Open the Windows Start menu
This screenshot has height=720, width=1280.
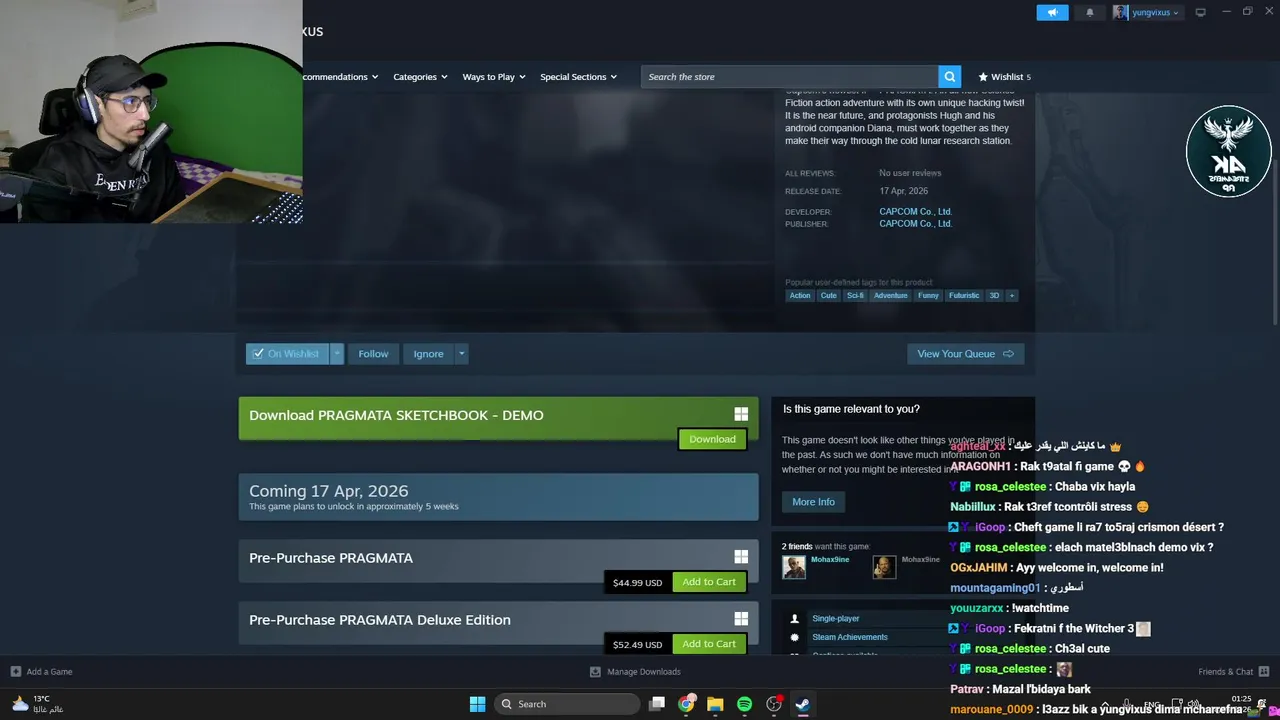point(477,704)
